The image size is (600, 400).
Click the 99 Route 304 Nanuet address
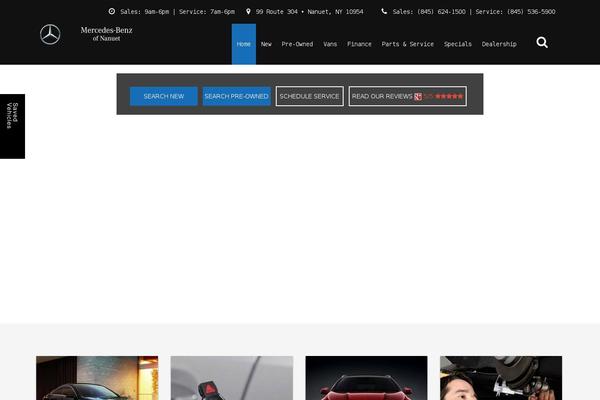tap(310, 11)
